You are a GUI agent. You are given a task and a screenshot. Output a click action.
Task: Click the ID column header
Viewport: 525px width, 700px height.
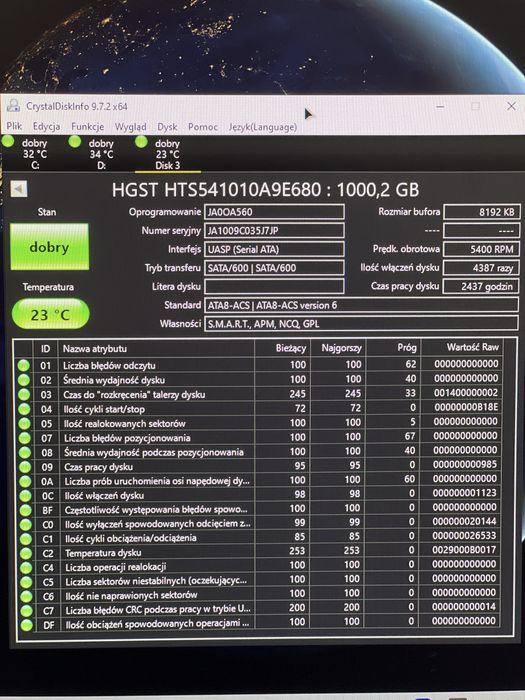click(45, 349)
